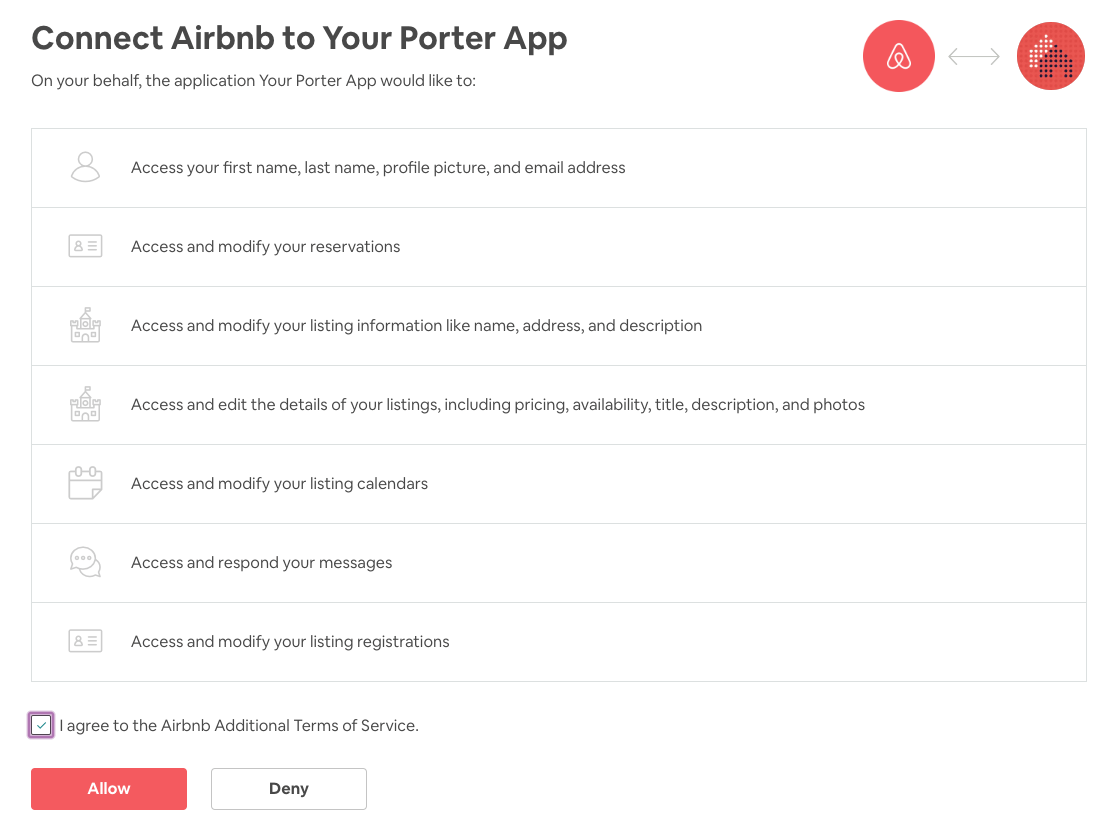Click the ID card icon for listing registrations
The image size is (1119, 839).
tap(85, 641)
